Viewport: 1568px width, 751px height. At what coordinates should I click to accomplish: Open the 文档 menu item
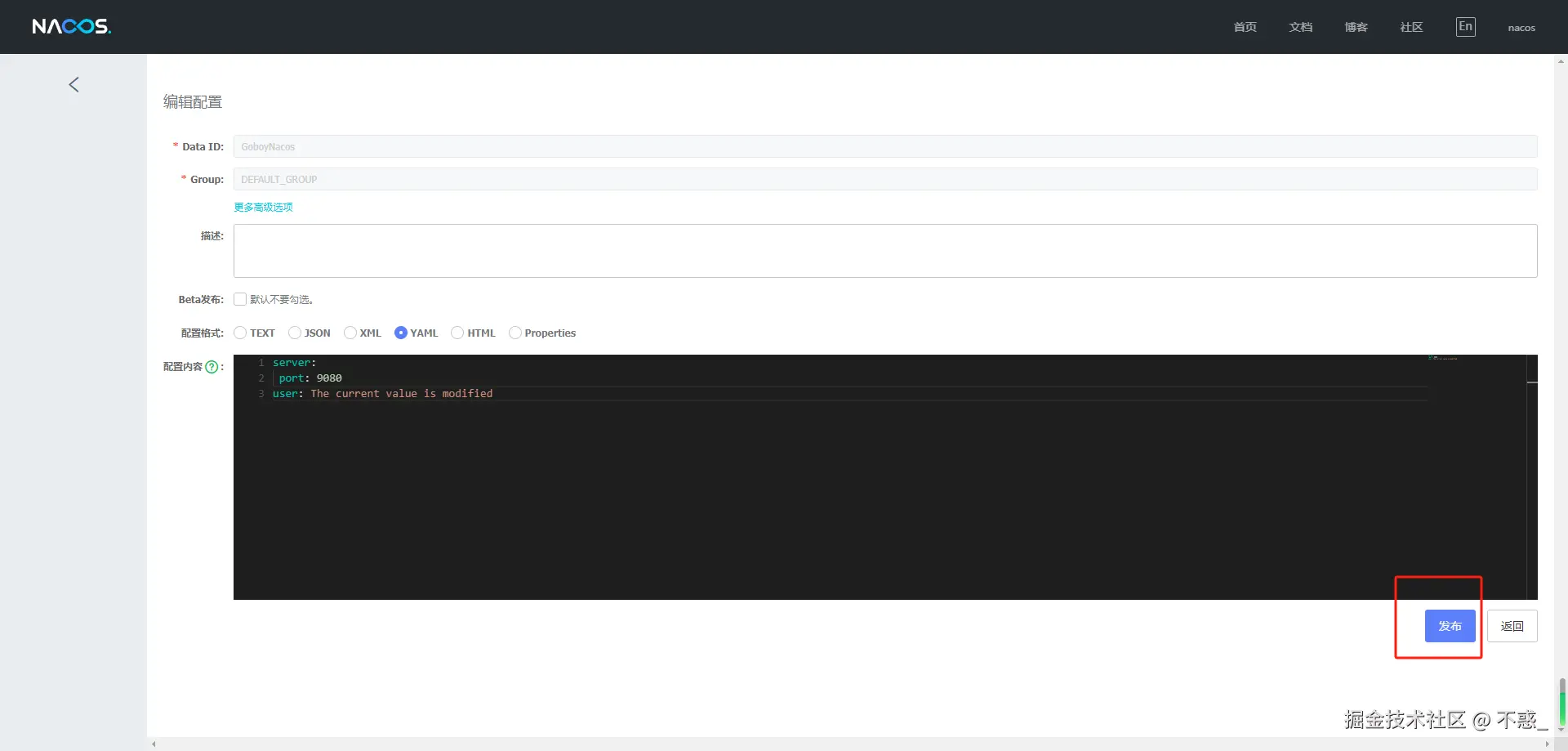(x=1300, y=27)
